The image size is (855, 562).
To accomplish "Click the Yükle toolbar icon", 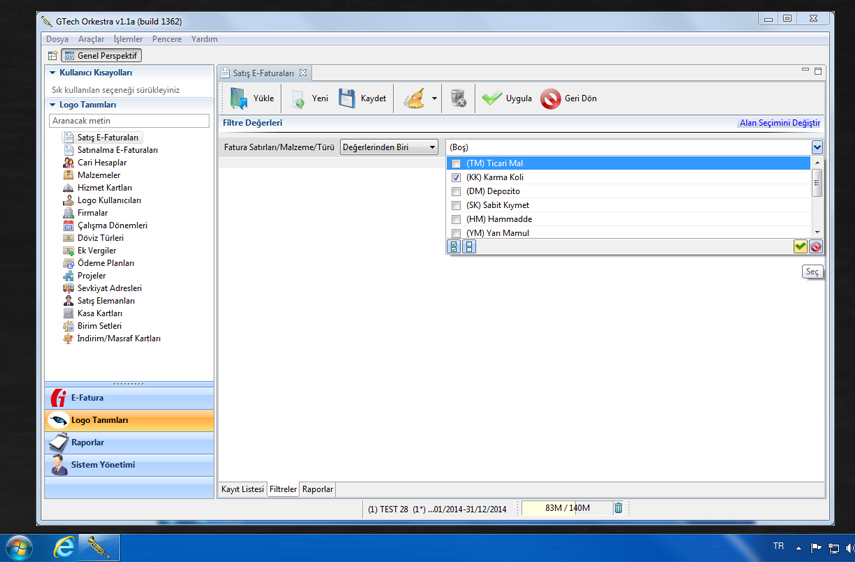I will [238, 98].
